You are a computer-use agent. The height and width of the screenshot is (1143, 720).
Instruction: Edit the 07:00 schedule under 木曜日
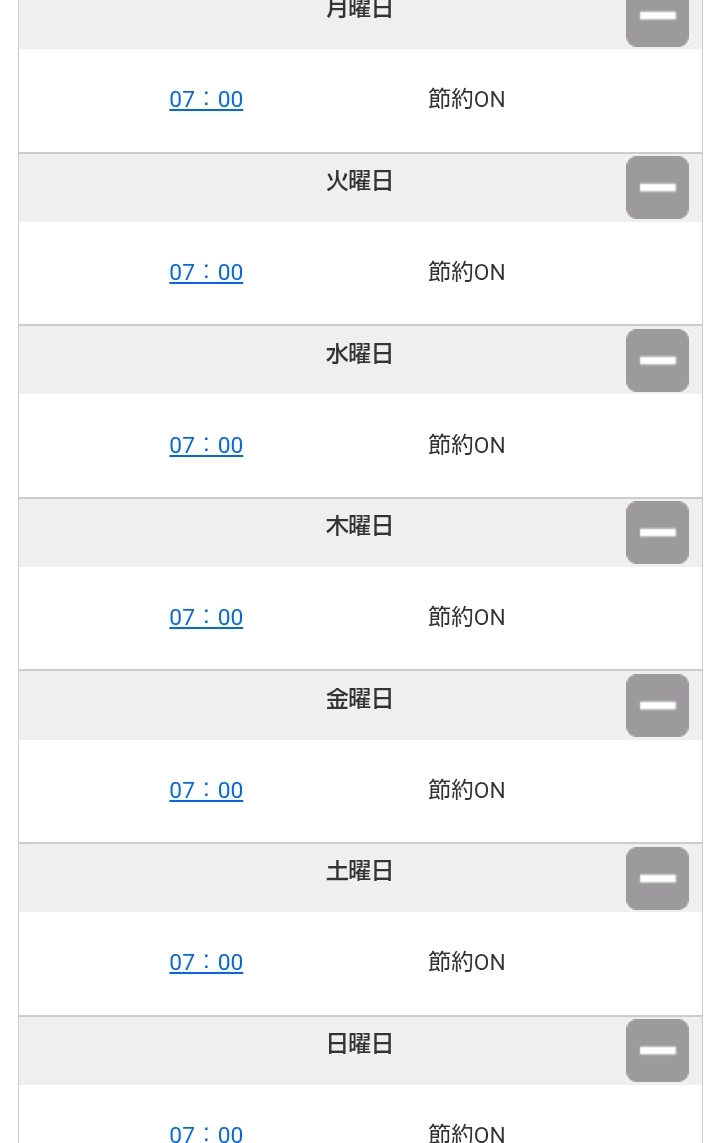click(x=206, y=617)
